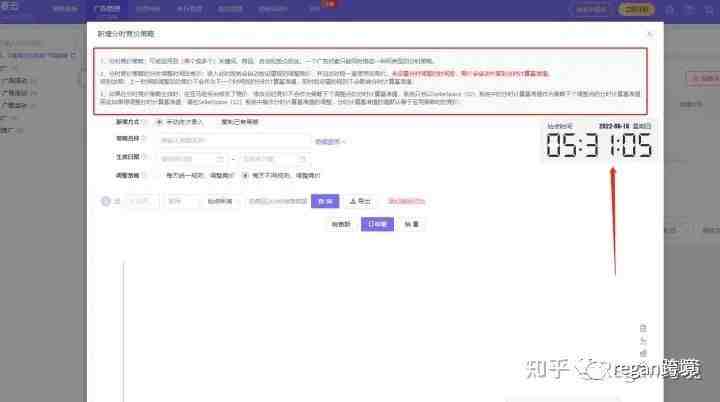Switch to the highlighted purple calendar view button

point(377,224)
